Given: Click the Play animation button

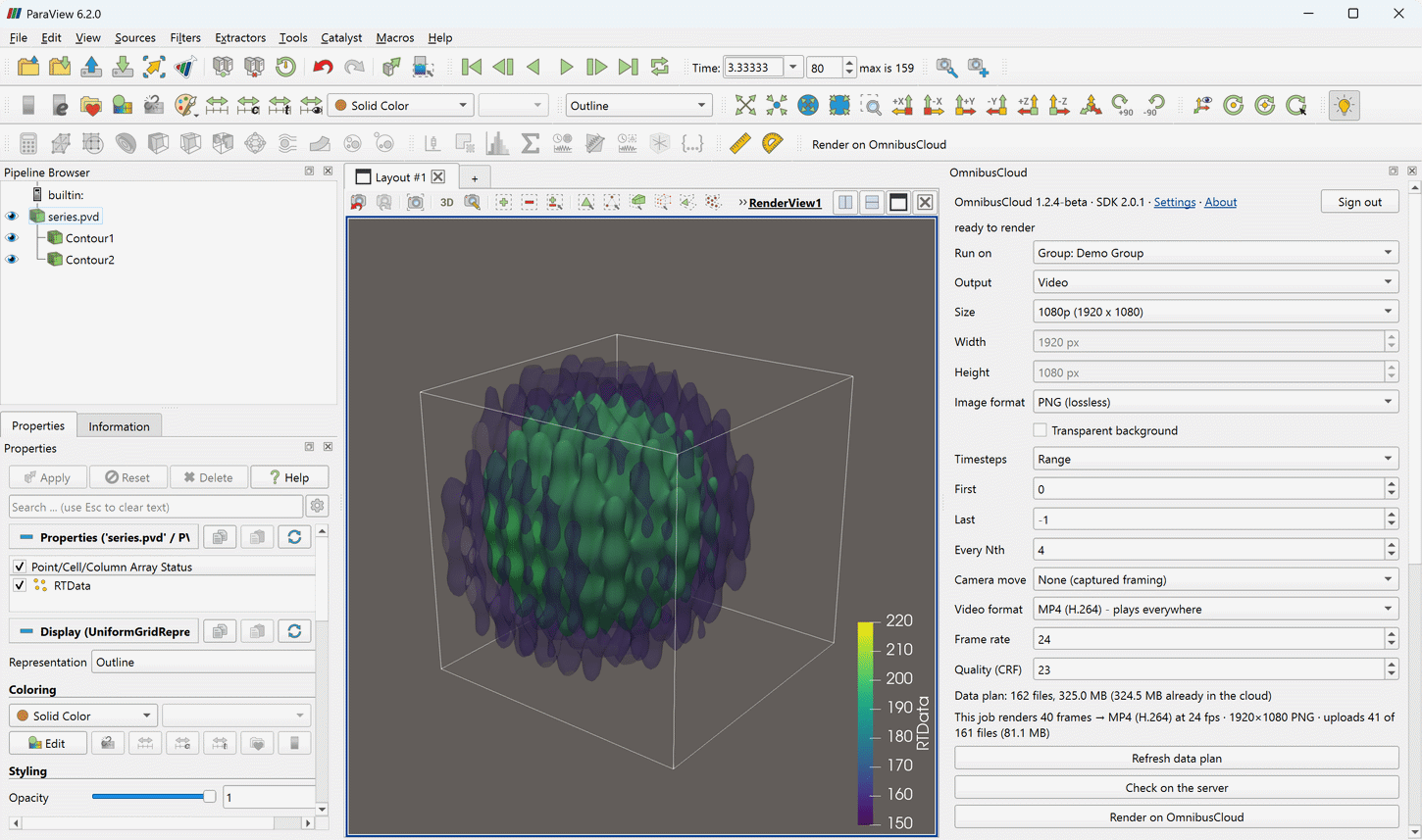Looking at the screenshot, I should click(x=566, y=68).
